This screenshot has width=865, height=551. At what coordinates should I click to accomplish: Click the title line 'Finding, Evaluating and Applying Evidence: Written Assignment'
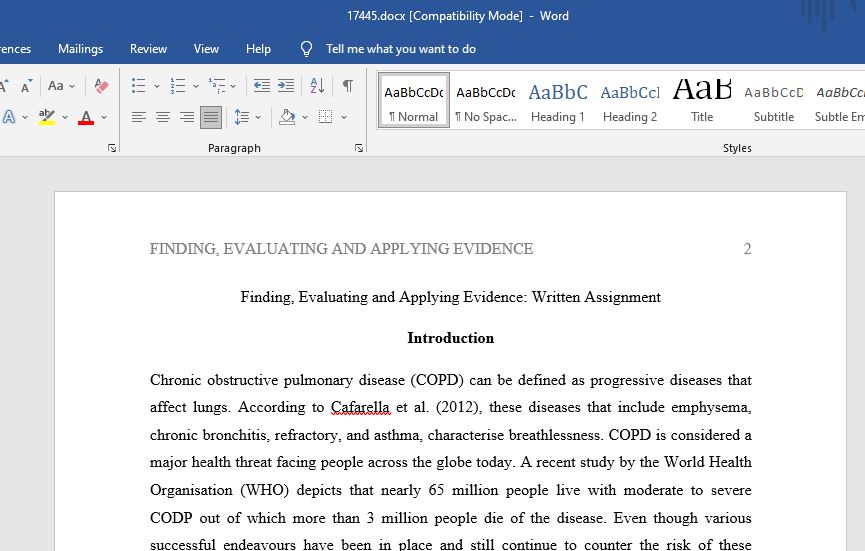[x=451, y=297]
